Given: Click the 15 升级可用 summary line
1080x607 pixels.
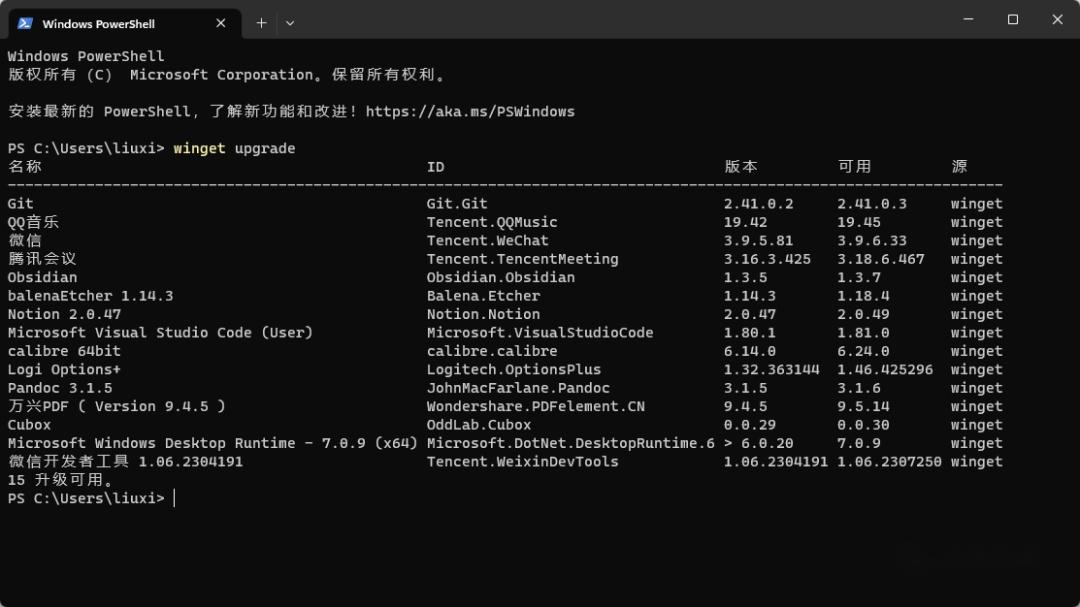Looking at the screenshot, I should click(x=60, y=480).
